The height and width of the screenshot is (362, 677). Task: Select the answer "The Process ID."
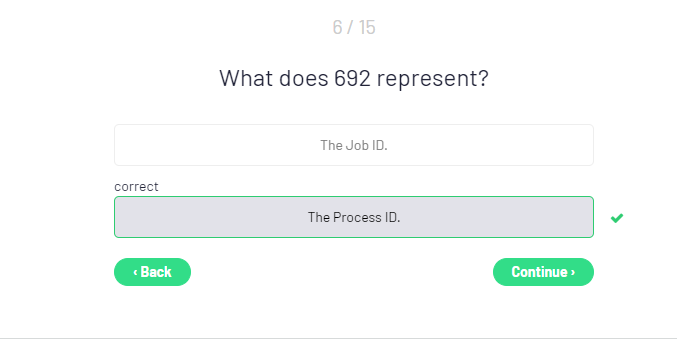354,217
